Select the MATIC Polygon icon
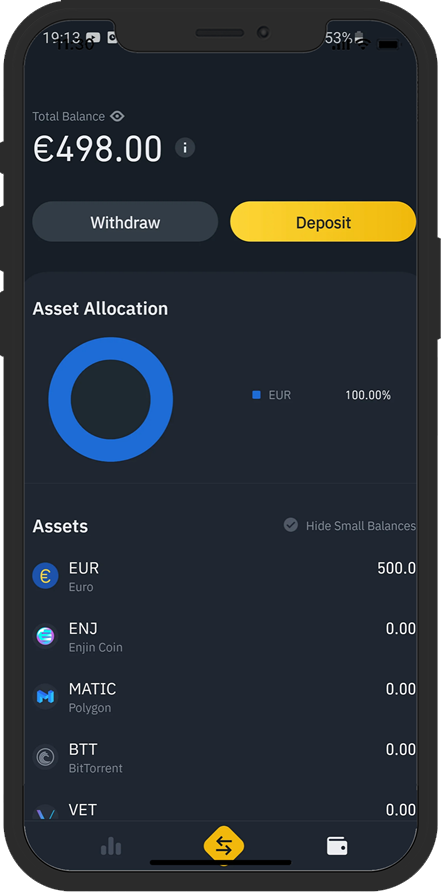This screenshot has height=892, width=442. click(x=46, y=696)
